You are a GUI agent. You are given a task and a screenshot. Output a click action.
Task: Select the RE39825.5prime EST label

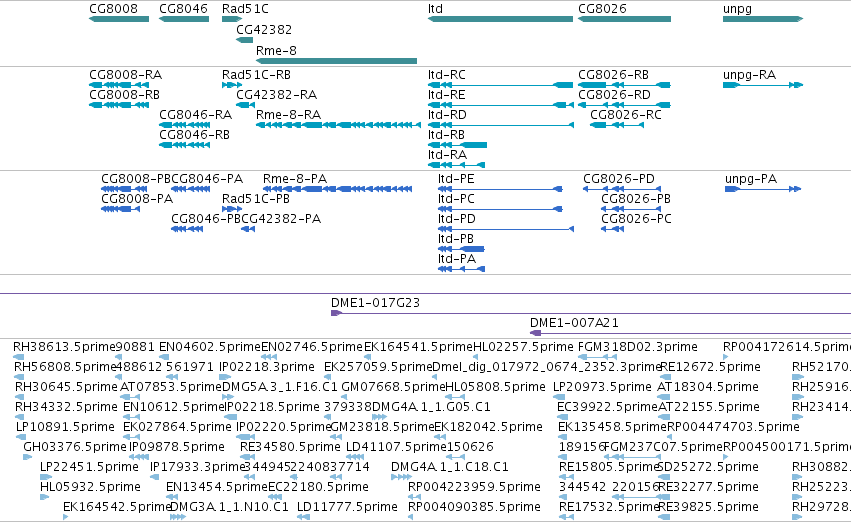tap(708, 507)
